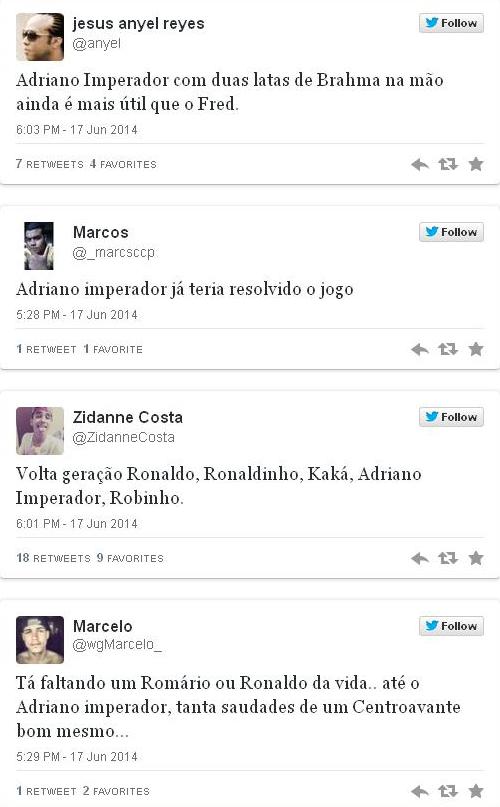Follow Marcelo @wgMarcelo_
This screenshot has height=807, width=500.
tap(451, 626)
